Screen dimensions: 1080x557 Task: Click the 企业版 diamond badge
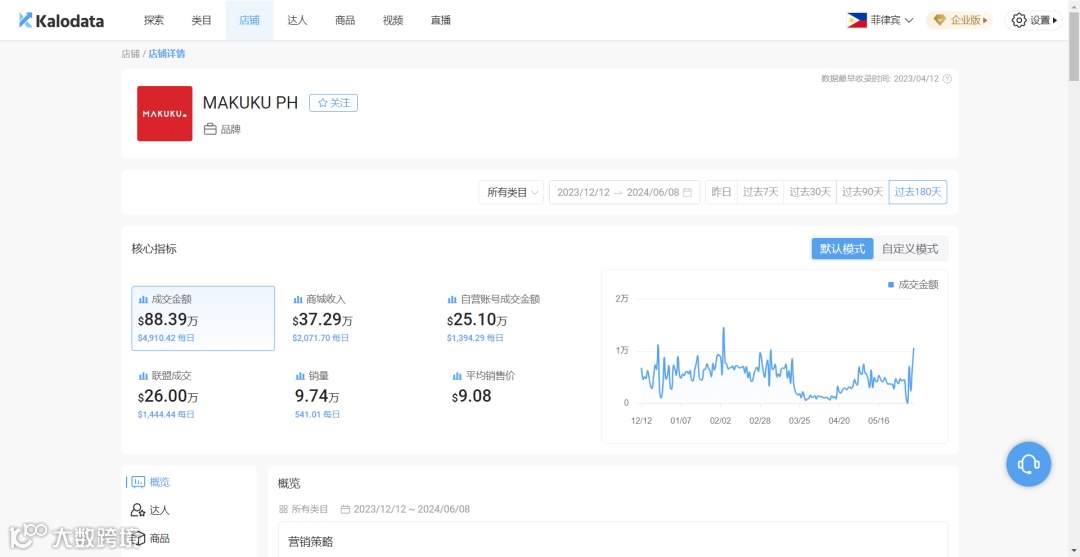(960, 20)
